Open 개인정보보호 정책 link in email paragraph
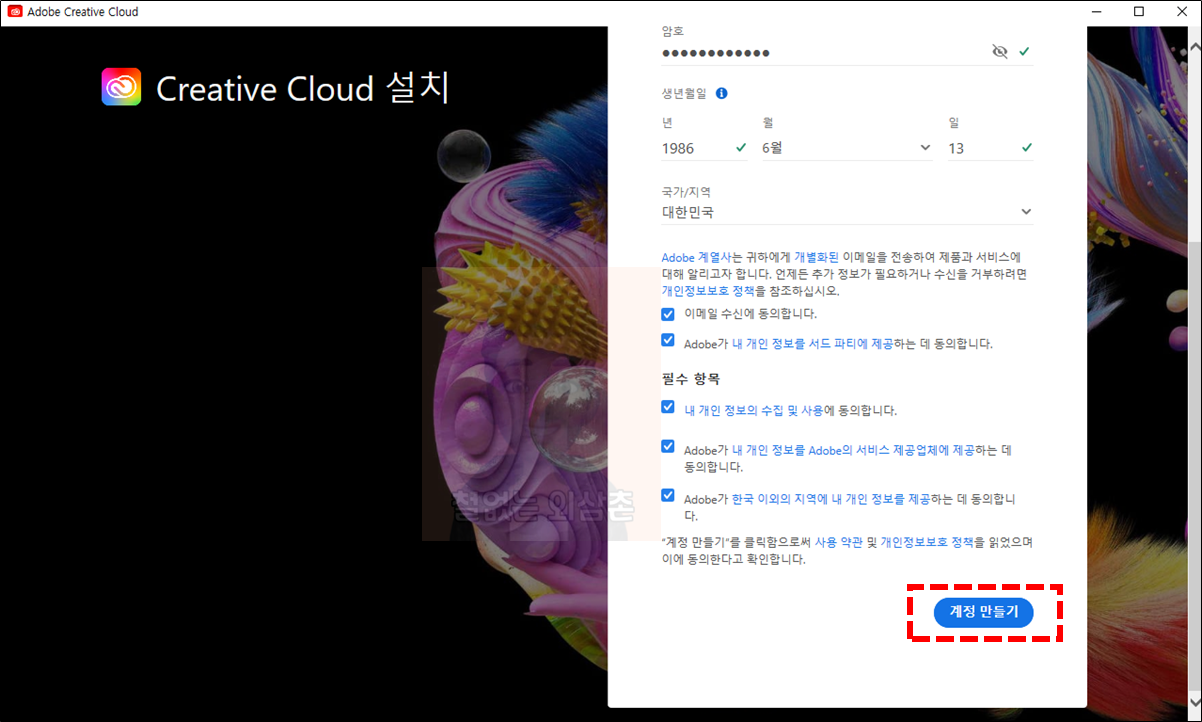The image size is (1202, 722). [708, 291]
